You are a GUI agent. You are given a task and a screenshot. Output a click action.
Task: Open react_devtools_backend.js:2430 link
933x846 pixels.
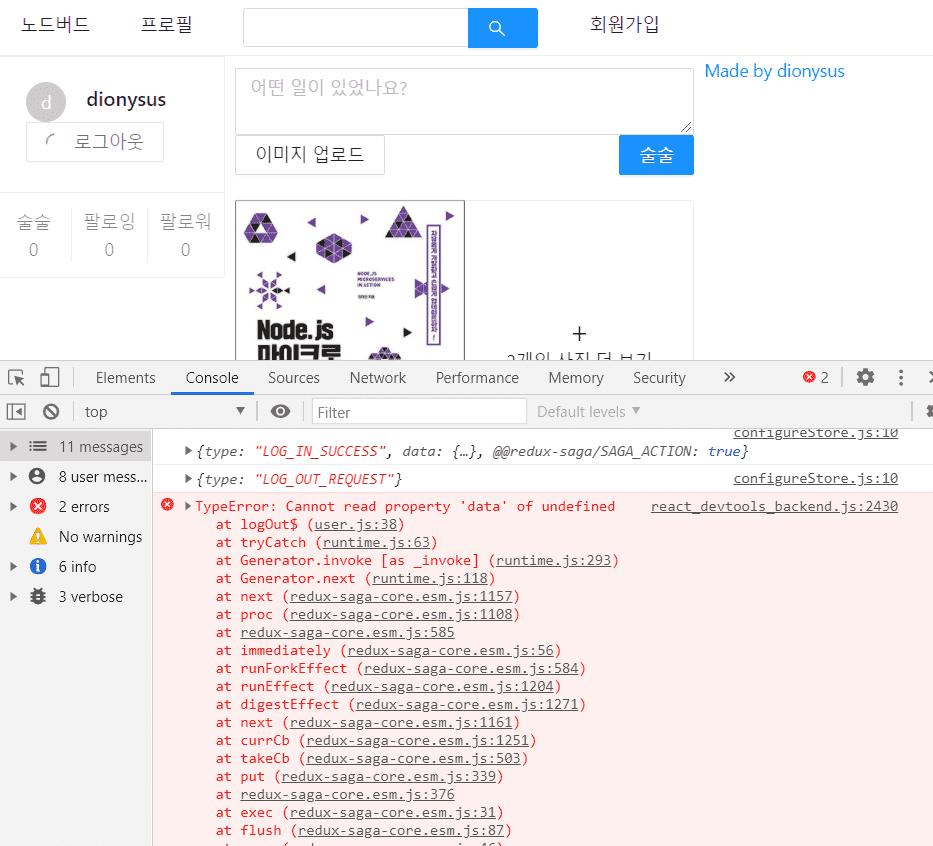coord(774,506)
